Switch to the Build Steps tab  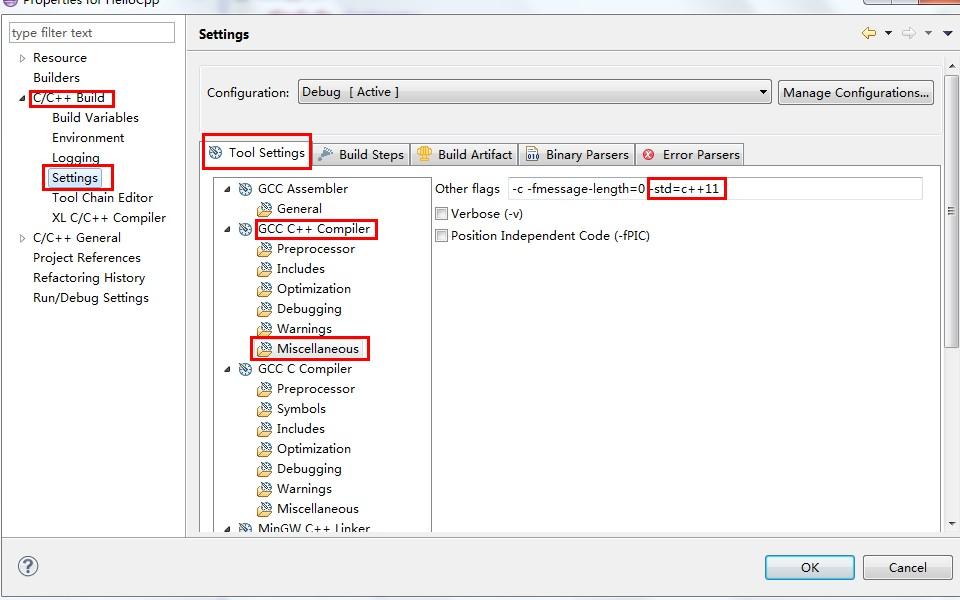[x=361, y=154]
